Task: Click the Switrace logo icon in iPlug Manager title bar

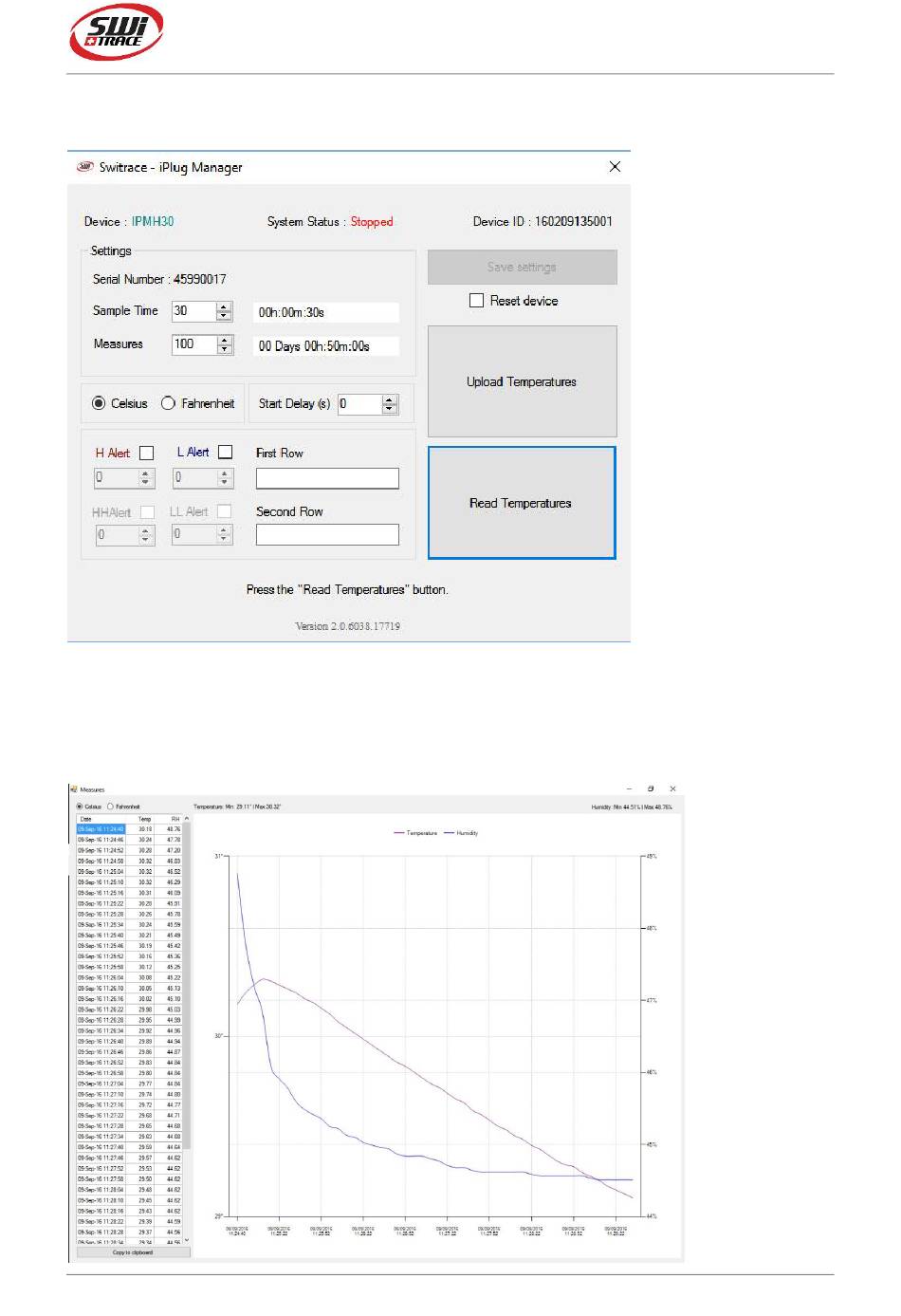Action: (x=84, y=167)
